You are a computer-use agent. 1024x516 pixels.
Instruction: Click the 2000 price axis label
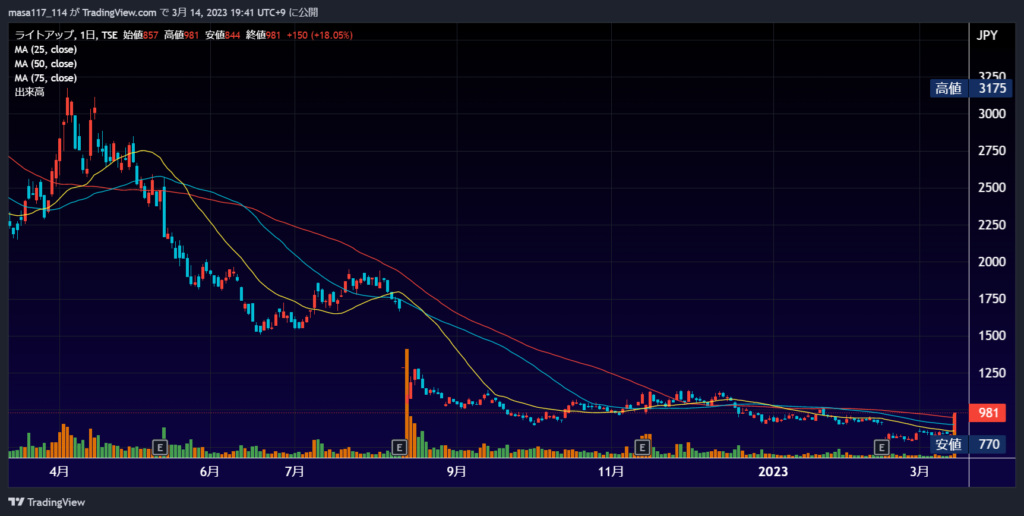(x=992, y=262)
